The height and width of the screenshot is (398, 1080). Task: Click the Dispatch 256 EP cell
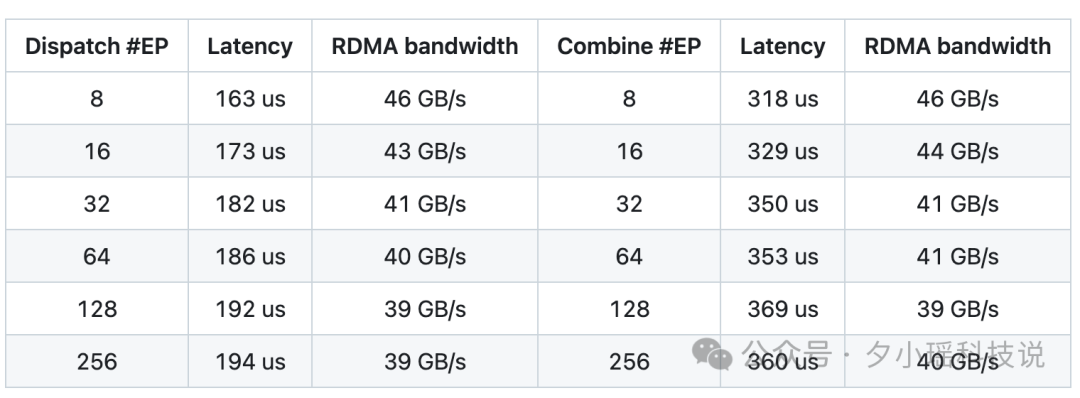[x=97, y=362]
